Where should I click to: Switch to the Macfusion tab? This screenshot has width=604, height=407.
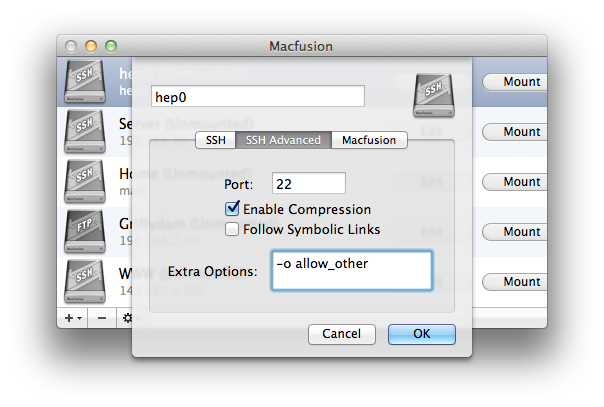coord(369,140)
